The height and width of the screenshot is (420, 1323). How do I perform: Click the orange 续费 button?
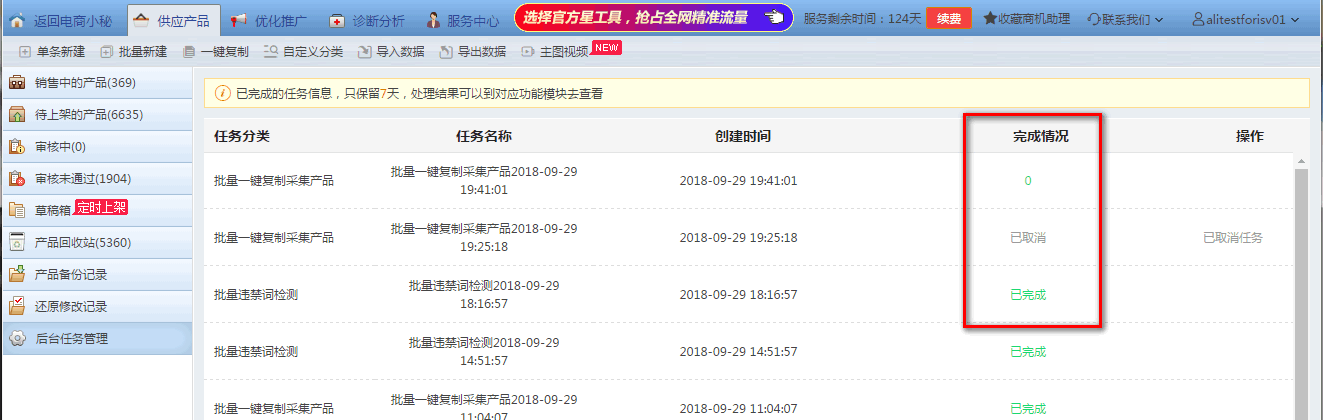coord(948,18)
